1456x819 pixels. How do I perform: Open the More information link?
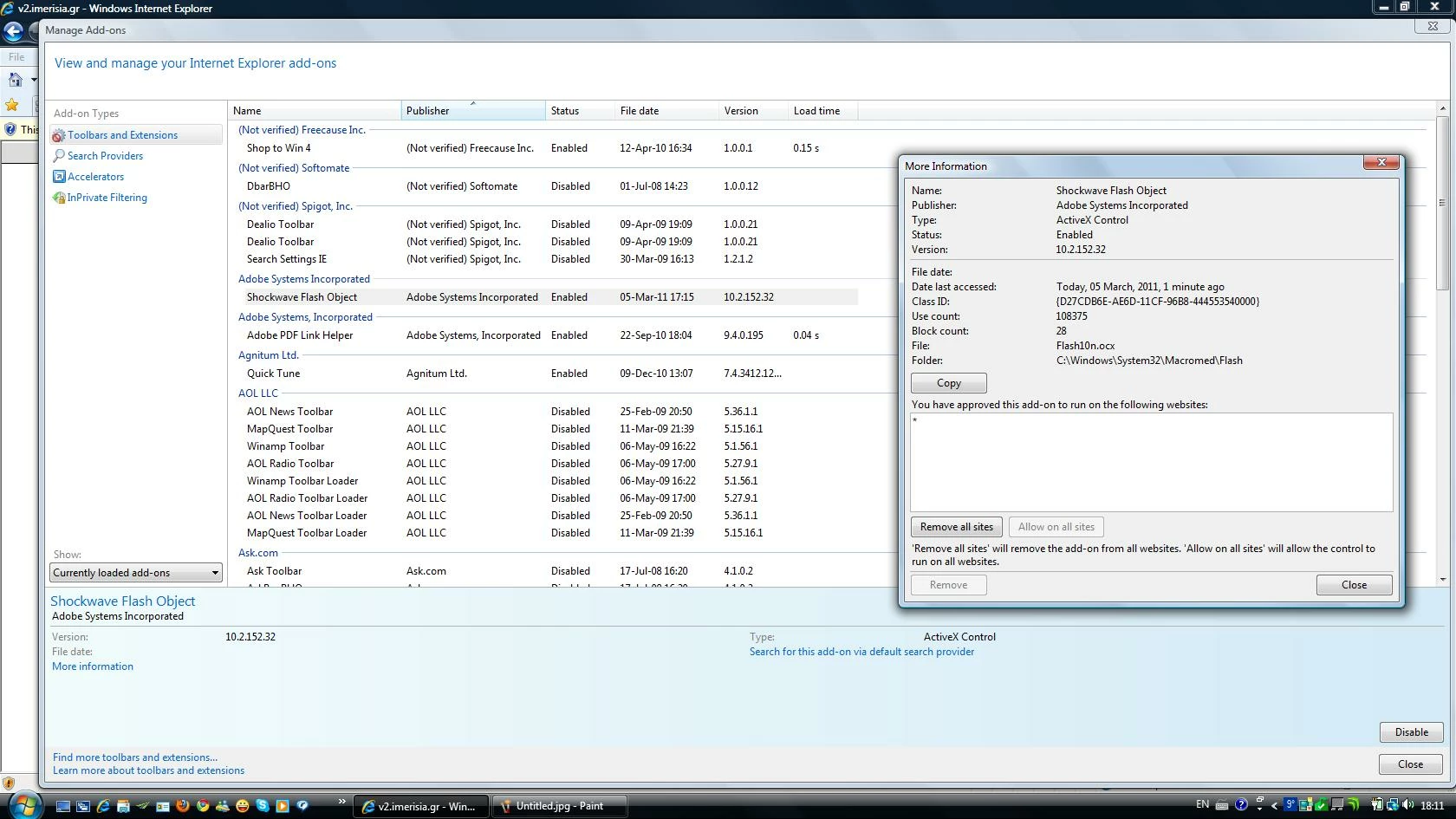point(93,666)
